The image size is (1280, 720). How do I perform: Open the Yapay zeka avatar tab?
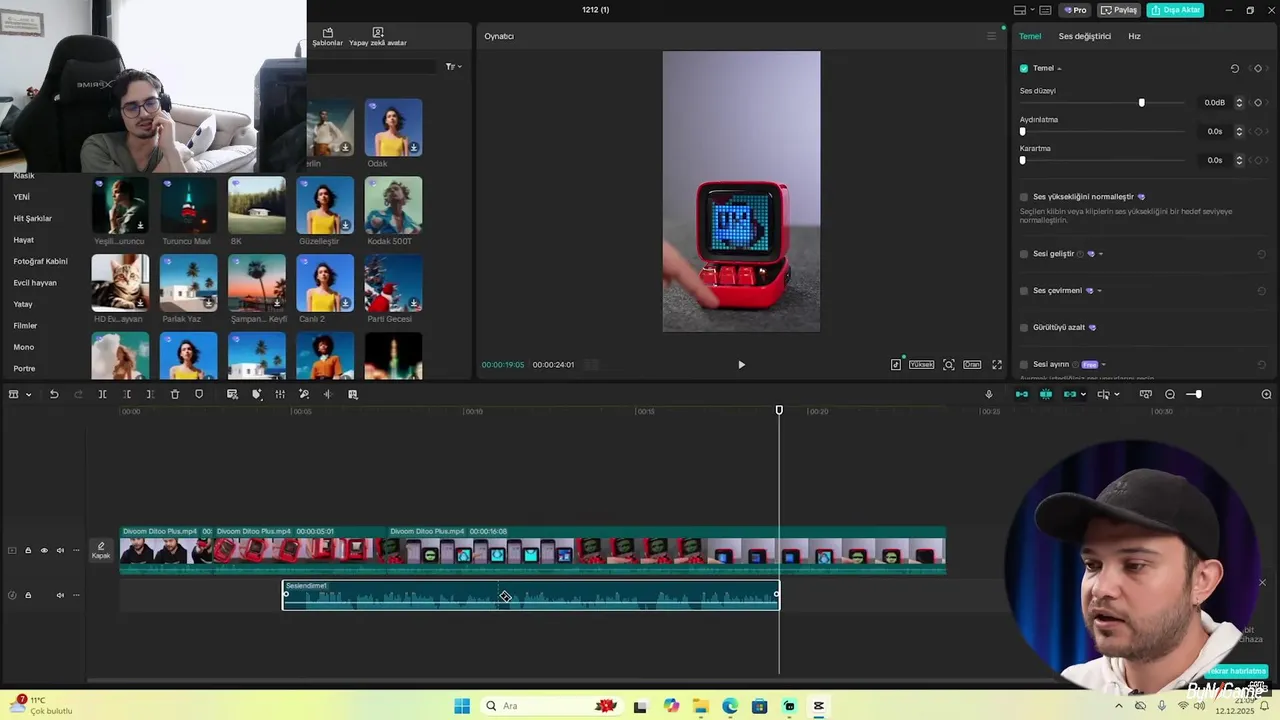(378, 37)
